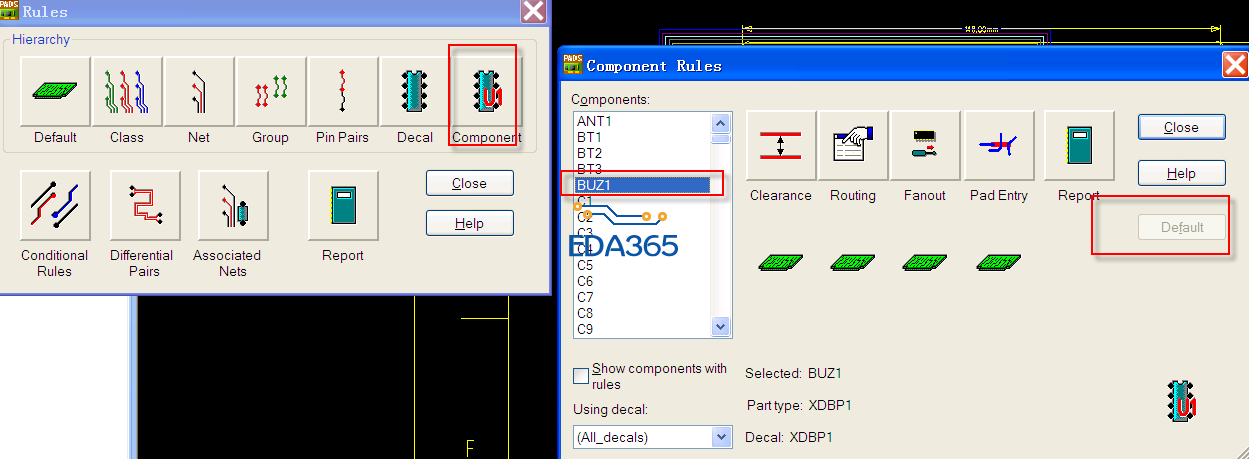Viewport: 1249px width, 459px height.
Task: Open Pad Entry rules for component
Action: coord(997,145)
